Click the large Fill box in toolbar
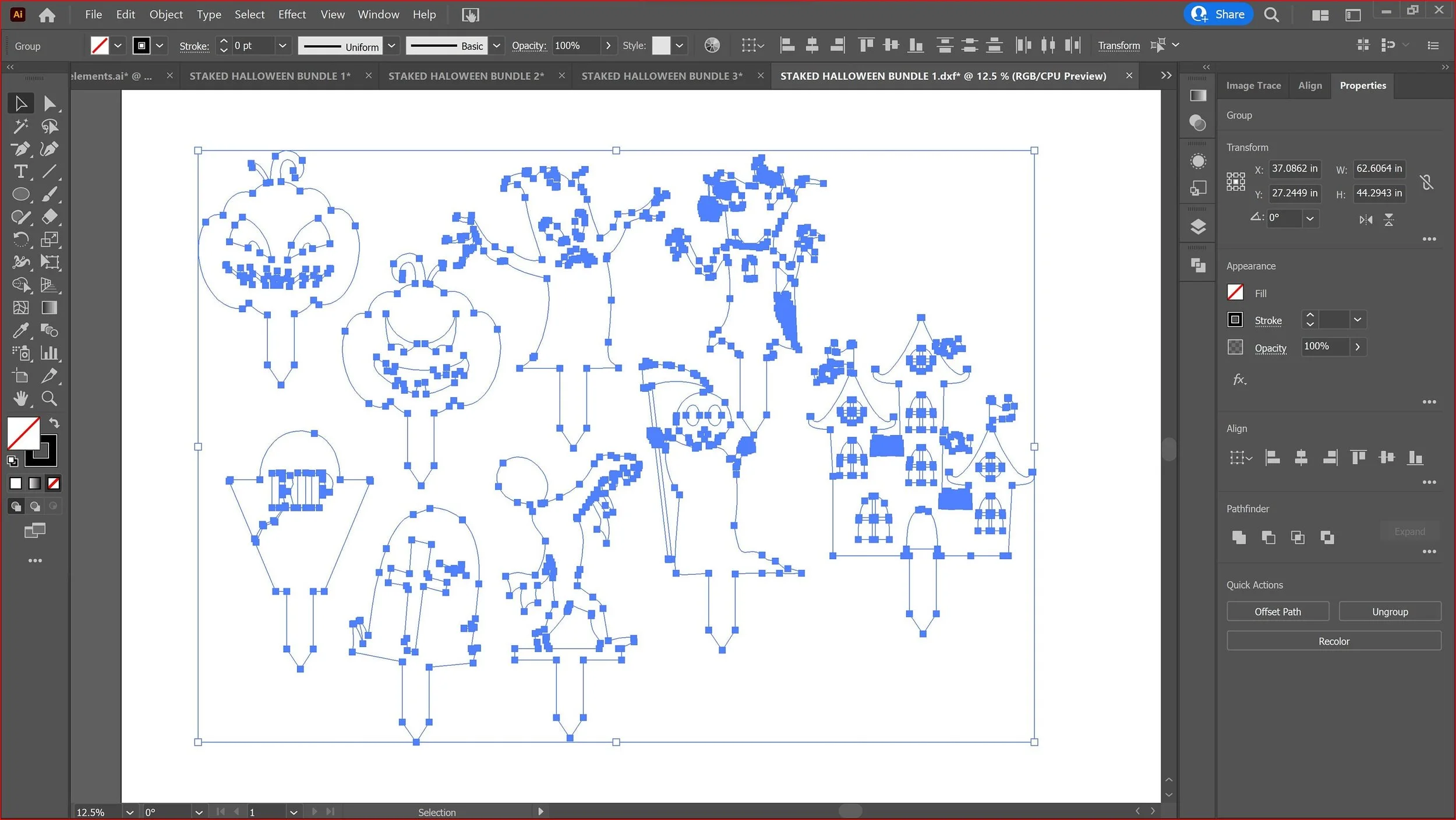 tap(23, 434)
